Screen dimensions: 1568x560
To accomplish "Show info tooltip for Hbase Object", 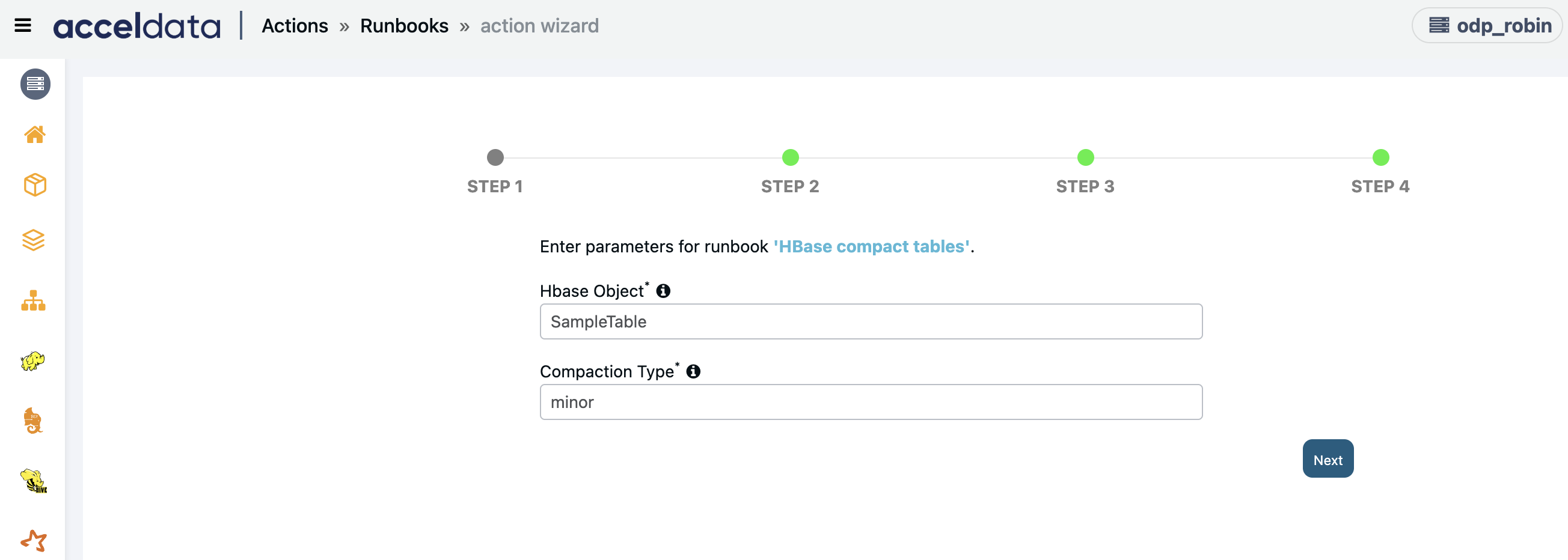I will click(x=663, y=291).
